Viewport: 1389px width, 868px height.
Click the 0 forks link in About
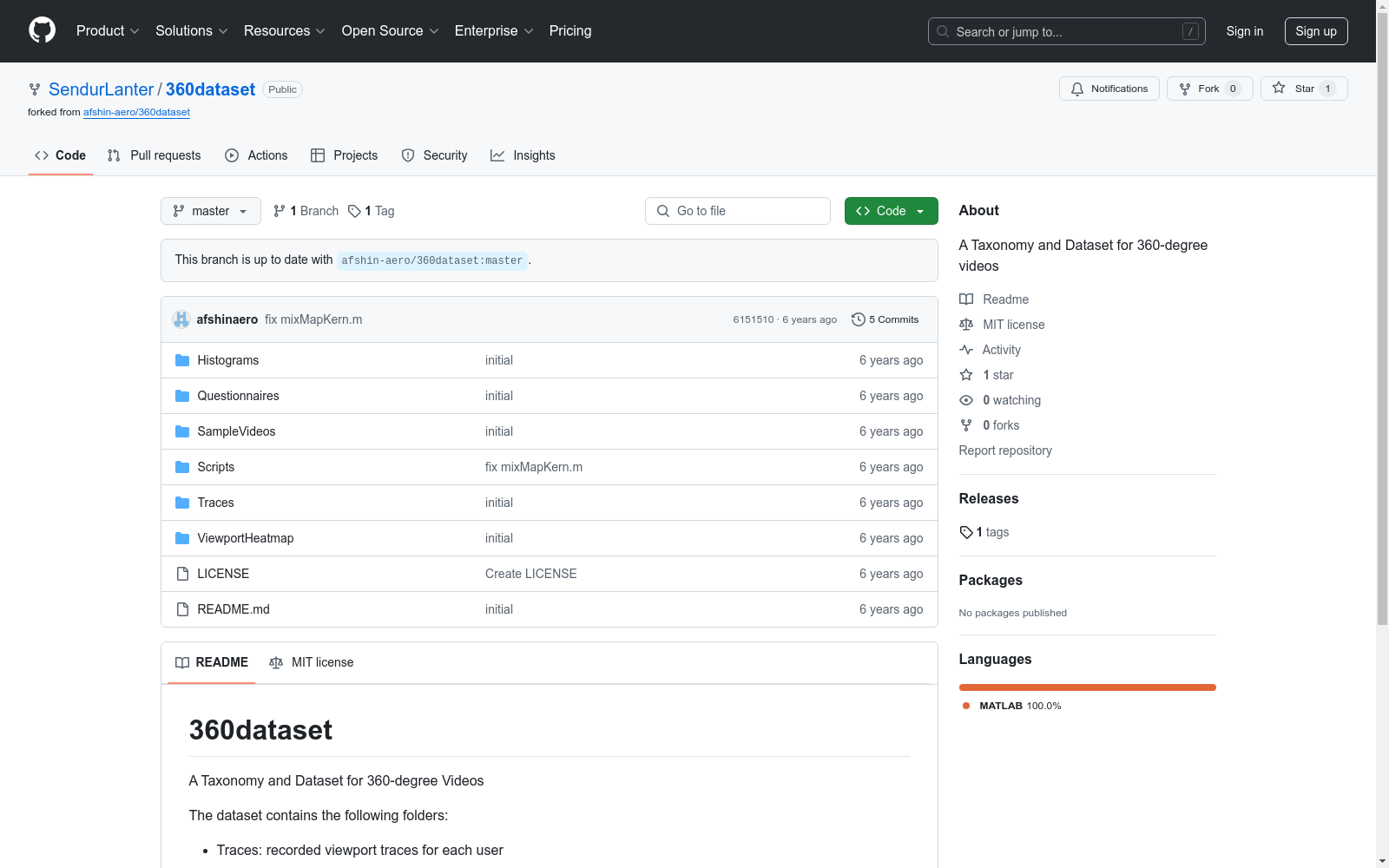tap(1001, 425)
